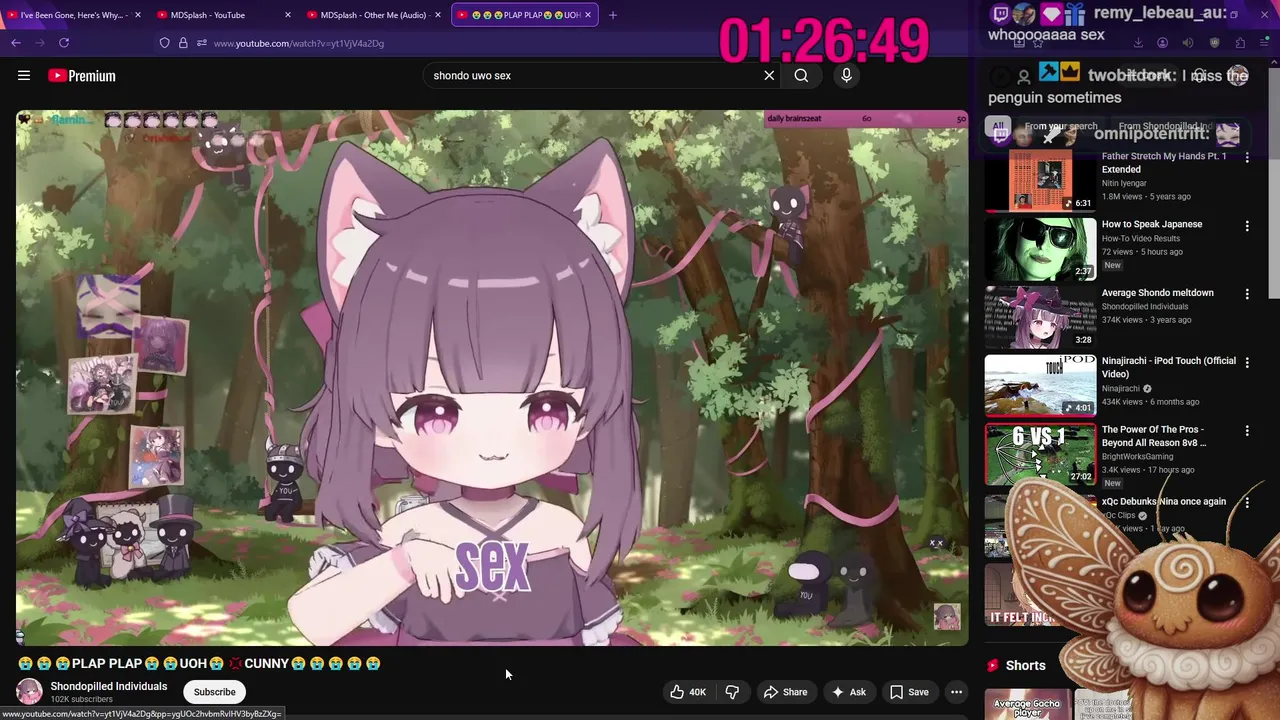
Task: Open Shondopilled Individuals channel name link
Action: (109, 686)
